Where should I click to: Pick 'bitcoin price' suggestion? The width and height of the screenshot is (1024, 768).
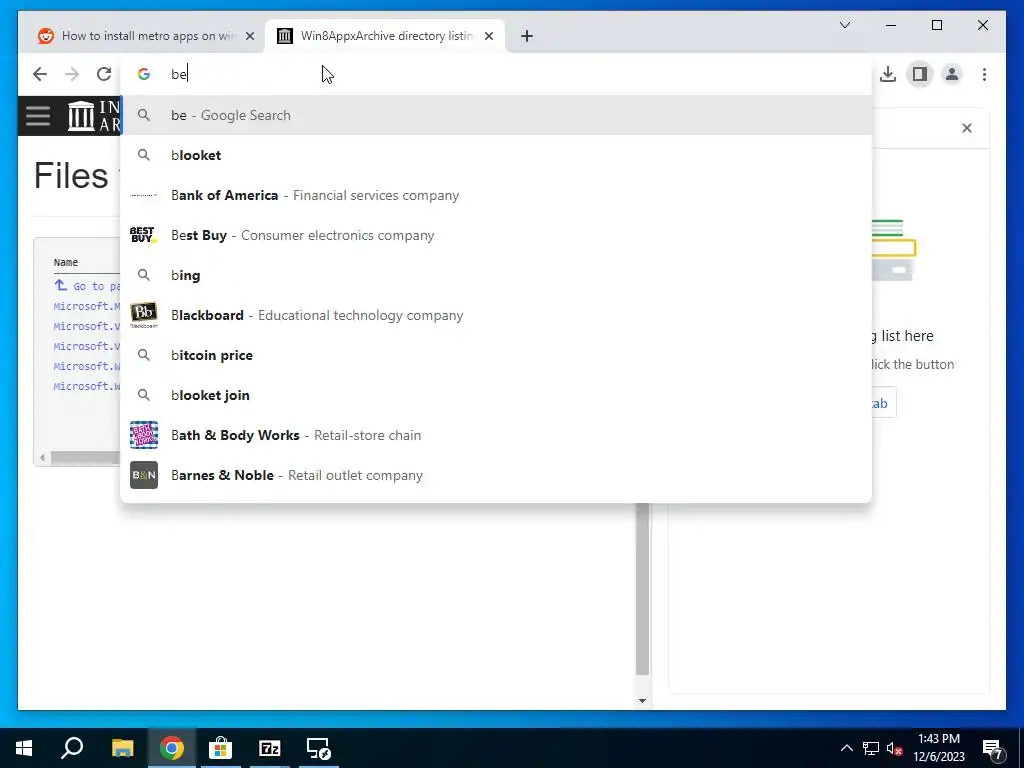(496, 355)
